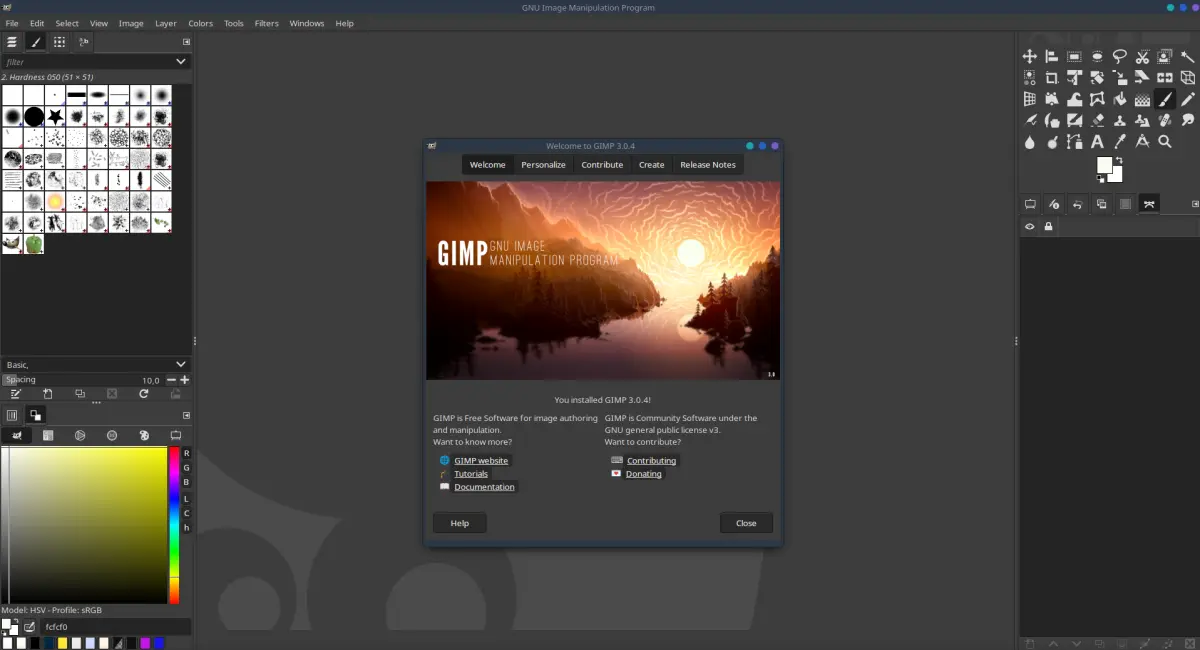The width and height of the screenshot is (1200, 650).
Task: Click the rainbow hue slider strip
Action: point(173,525)
